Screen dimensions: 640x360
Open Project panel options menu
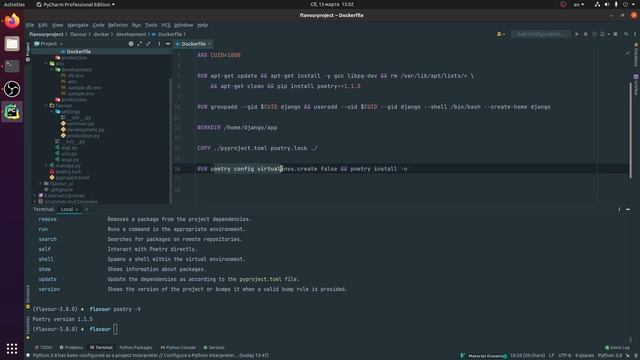pyautogui.click(x=159, y=44)
